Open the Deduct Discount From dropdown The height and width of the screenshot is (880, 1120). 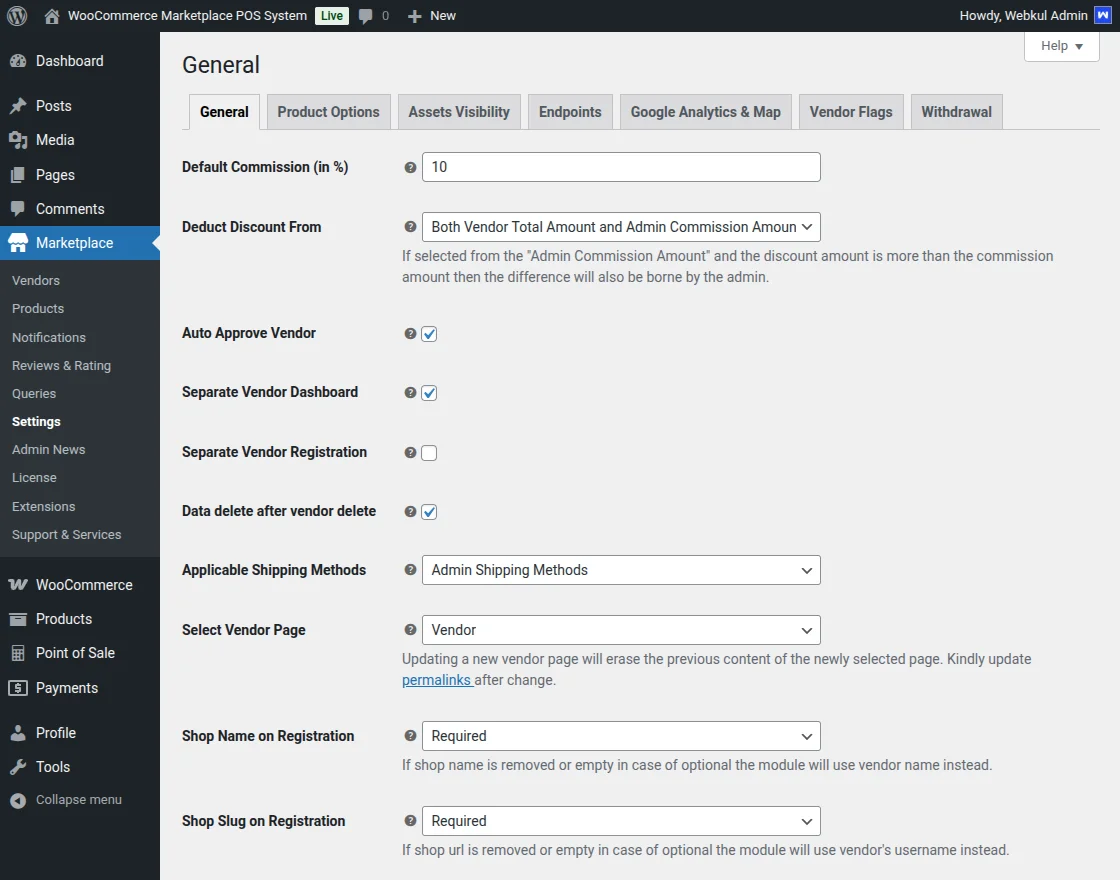point(620,227)
